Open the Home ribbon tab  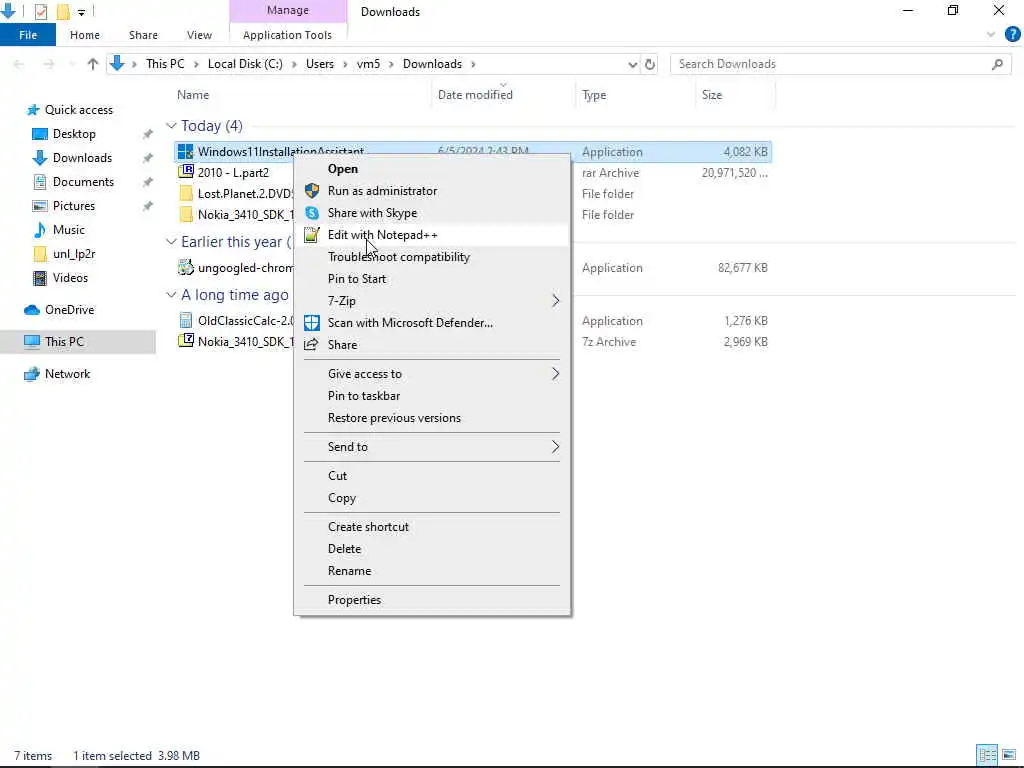pos(85,35)
